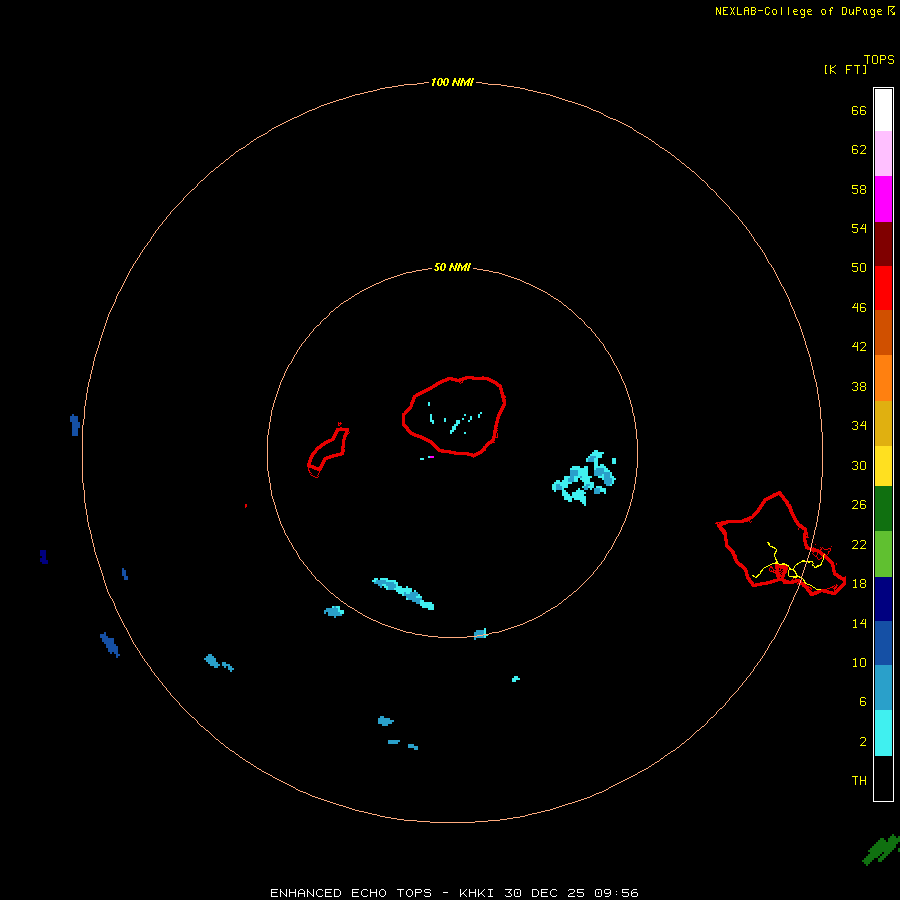Click the cyan echo cluster east of center
Screen dimensions: 900x900
tap(584, 478)
